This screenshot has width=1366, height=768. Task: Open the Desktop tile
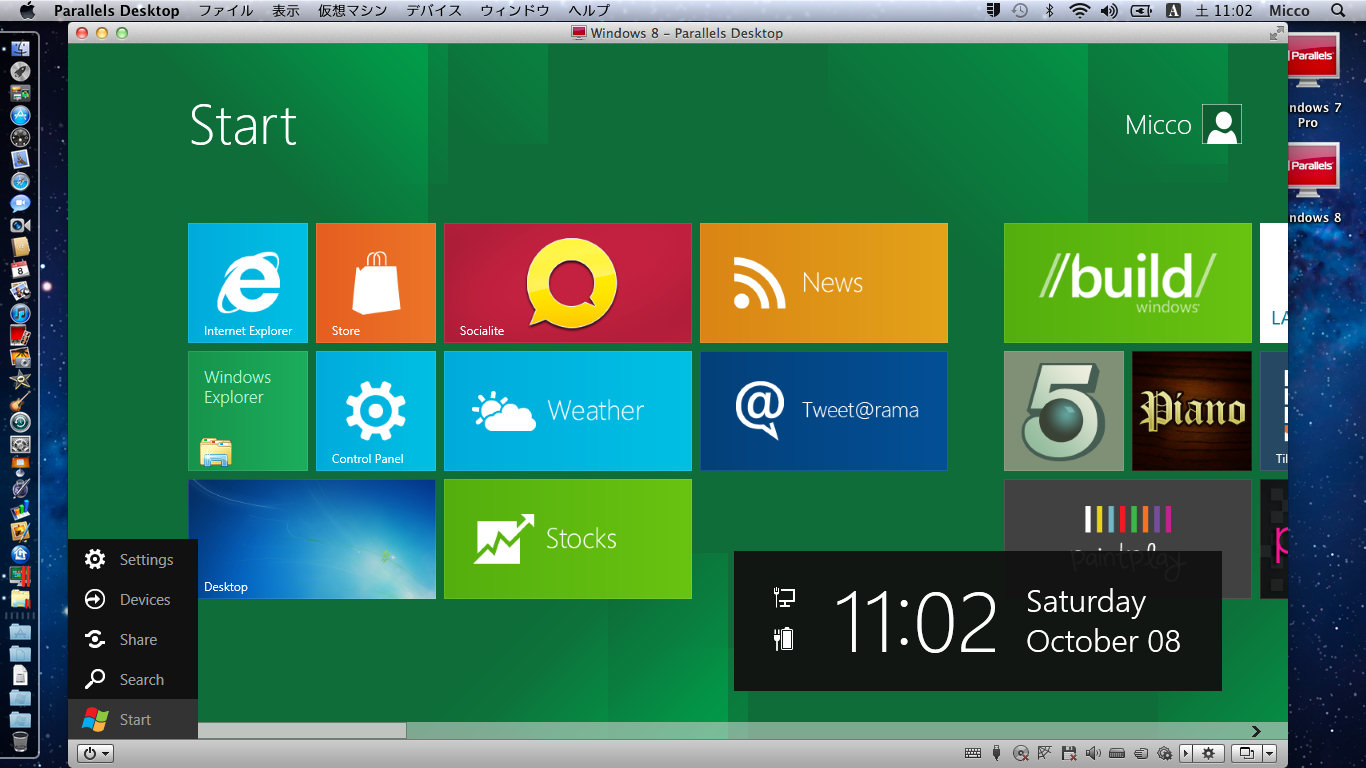(x=312, y=539)
